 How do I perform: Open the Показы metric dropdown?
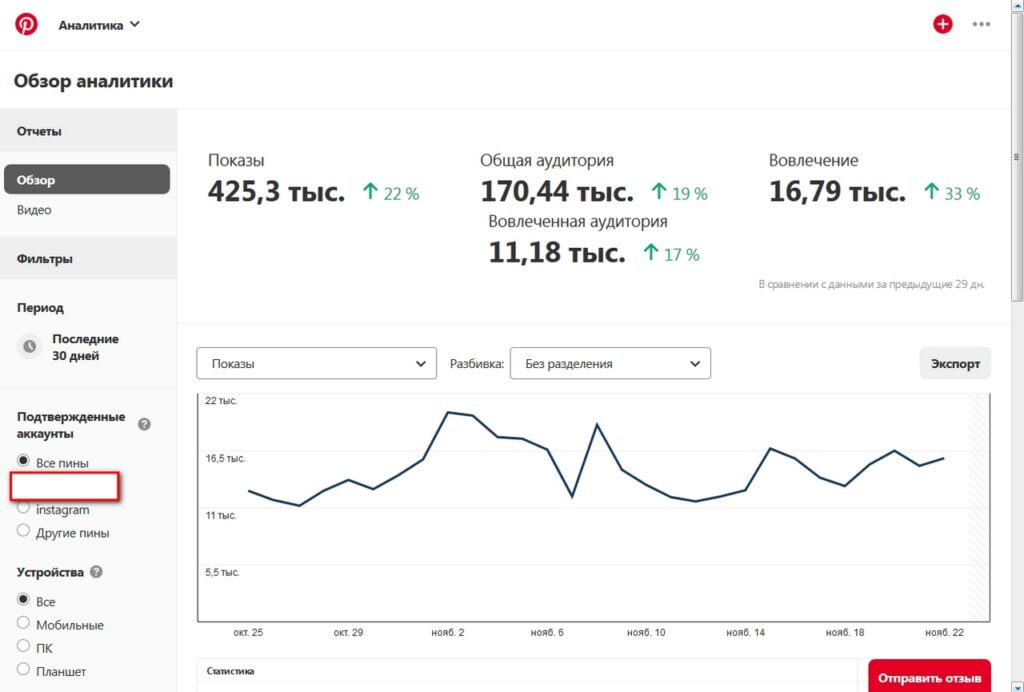tap(317, 364)
